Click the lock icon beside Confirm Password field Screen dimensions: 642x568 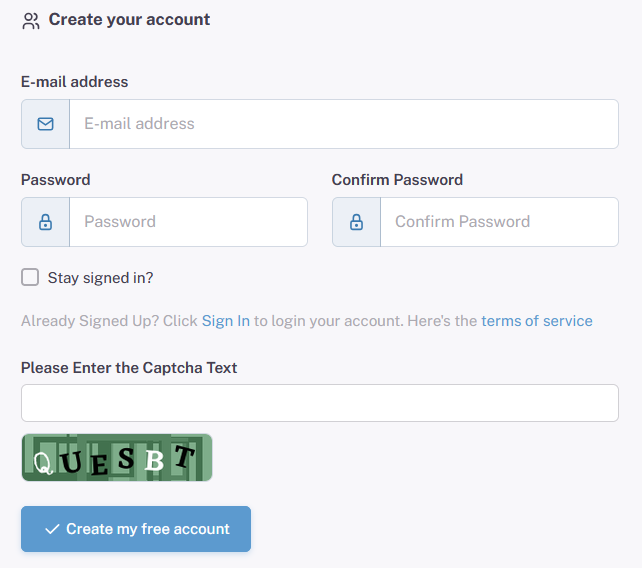356,222
